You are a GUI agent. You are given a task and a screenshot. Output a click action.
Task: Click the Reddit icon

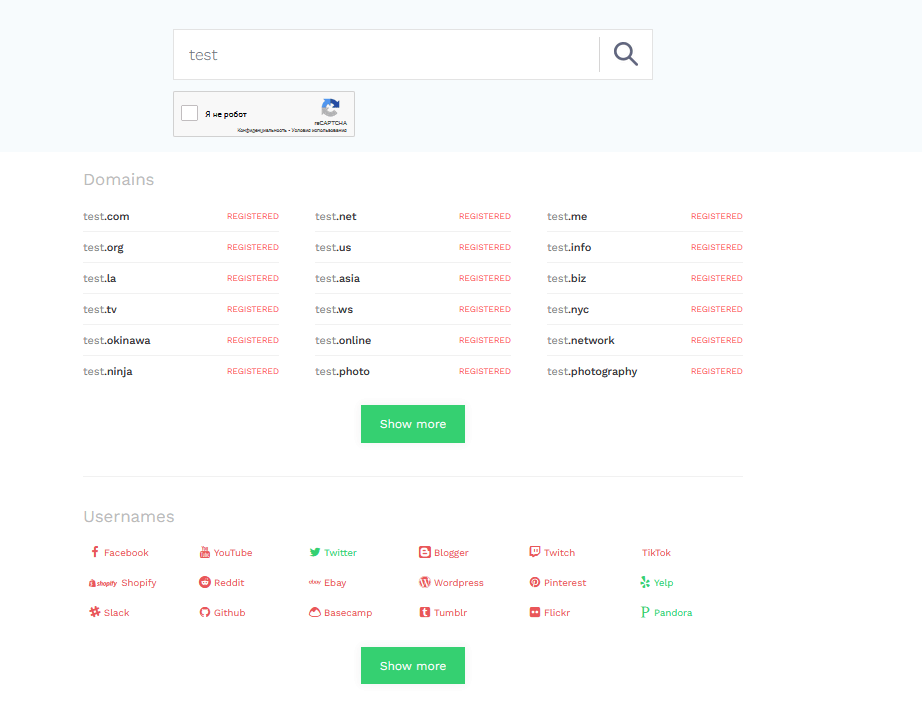tap(205, 582)
